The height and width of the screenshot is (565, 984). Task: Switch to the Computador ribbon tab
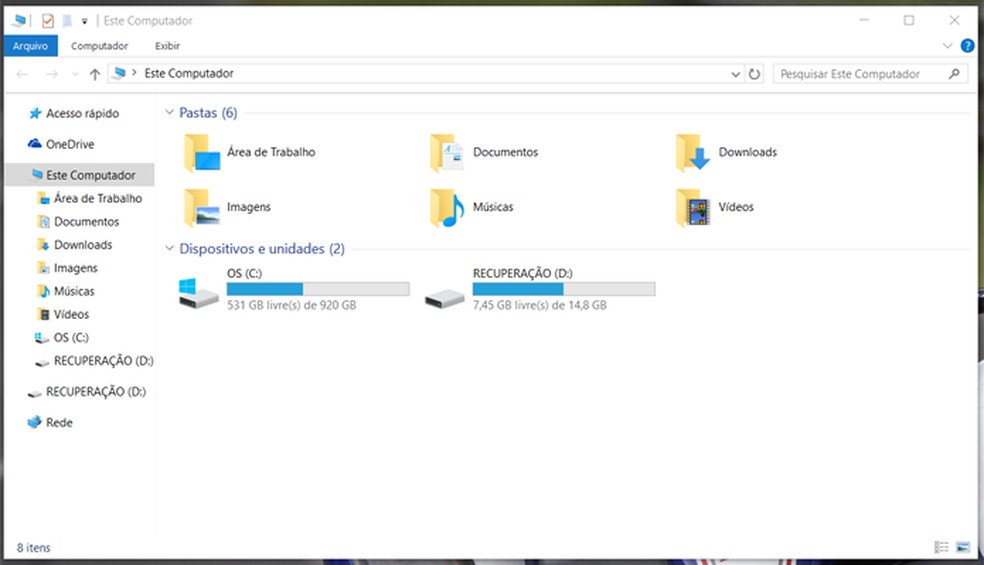[x=99, y=46]
